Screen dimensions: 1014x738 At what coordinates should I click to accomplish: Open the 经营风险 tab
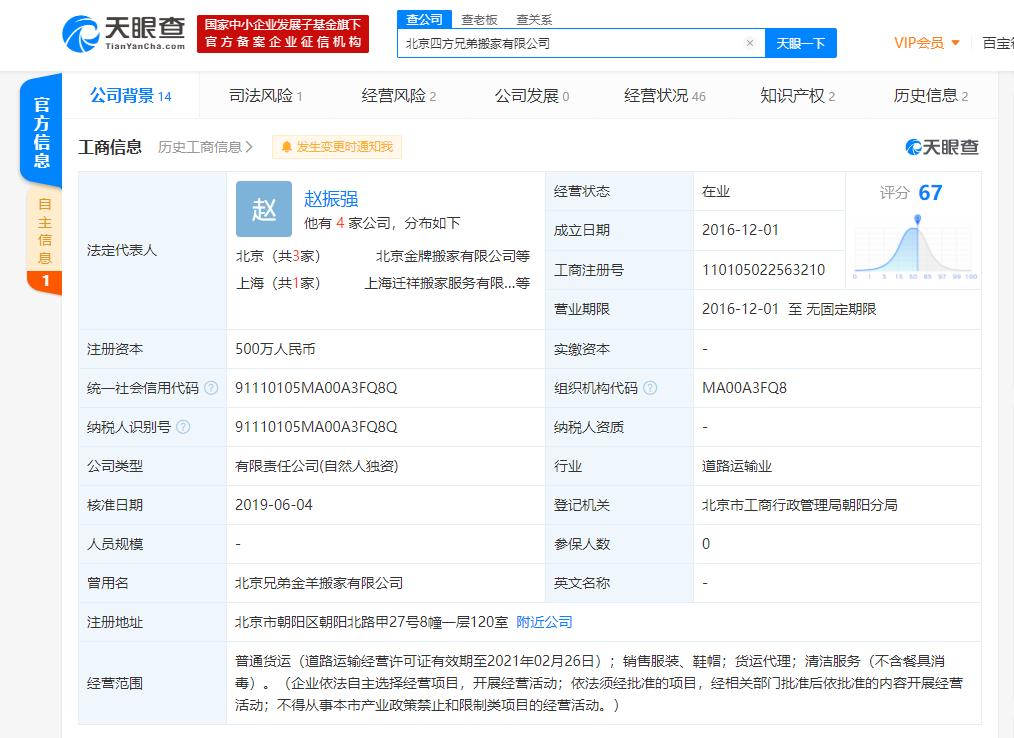[x=398, y=96]
